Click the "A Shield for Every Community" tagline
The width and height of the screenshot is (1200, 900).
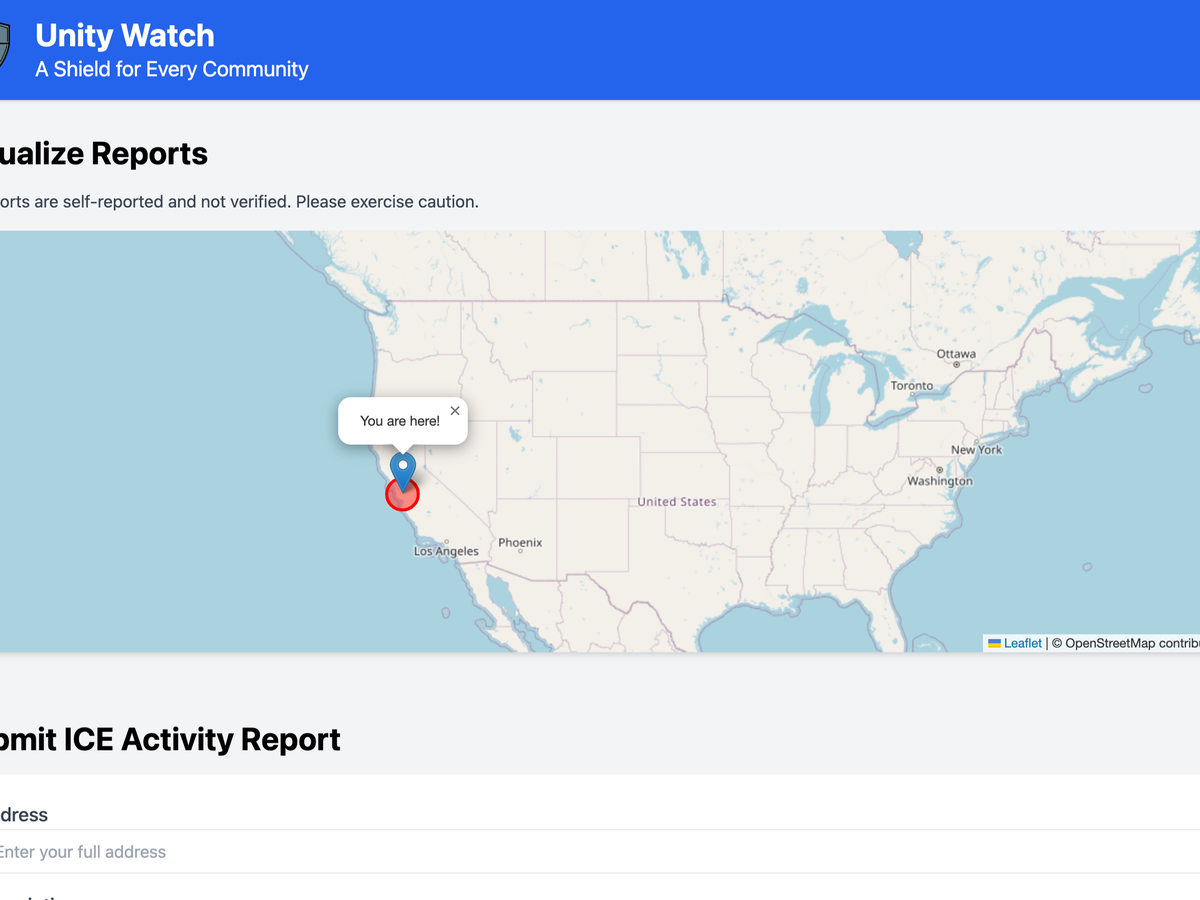[171, 69]
